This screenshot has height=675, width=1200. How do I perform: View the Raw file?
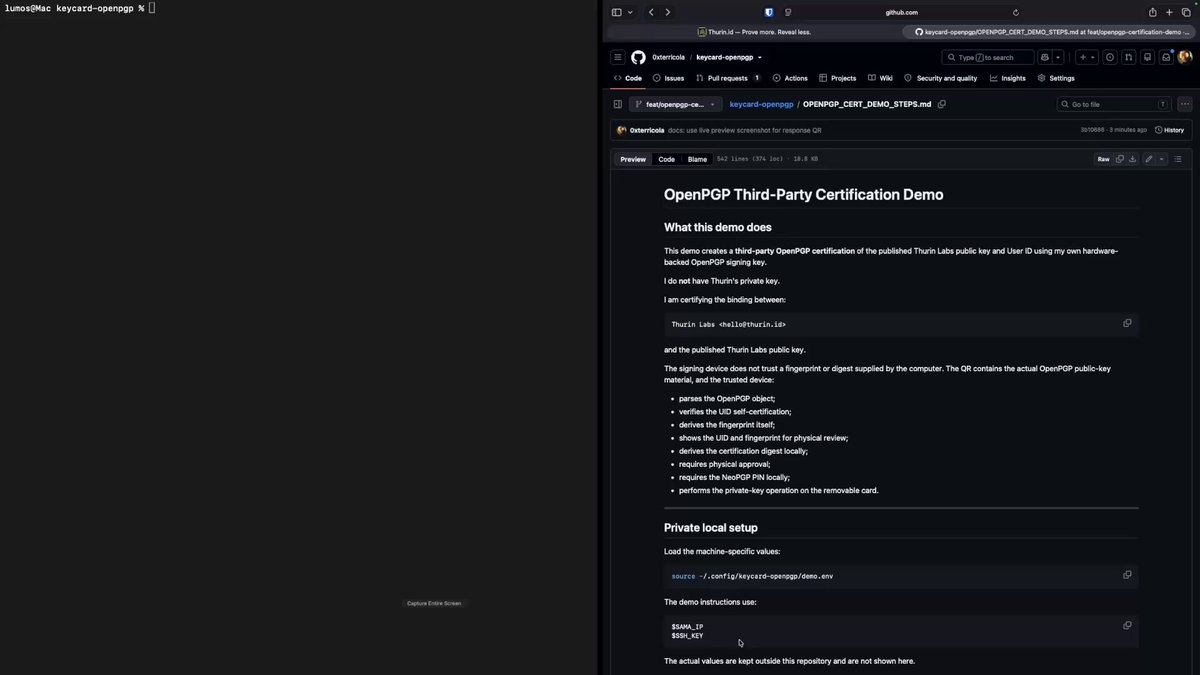[x=1103, y=159]
